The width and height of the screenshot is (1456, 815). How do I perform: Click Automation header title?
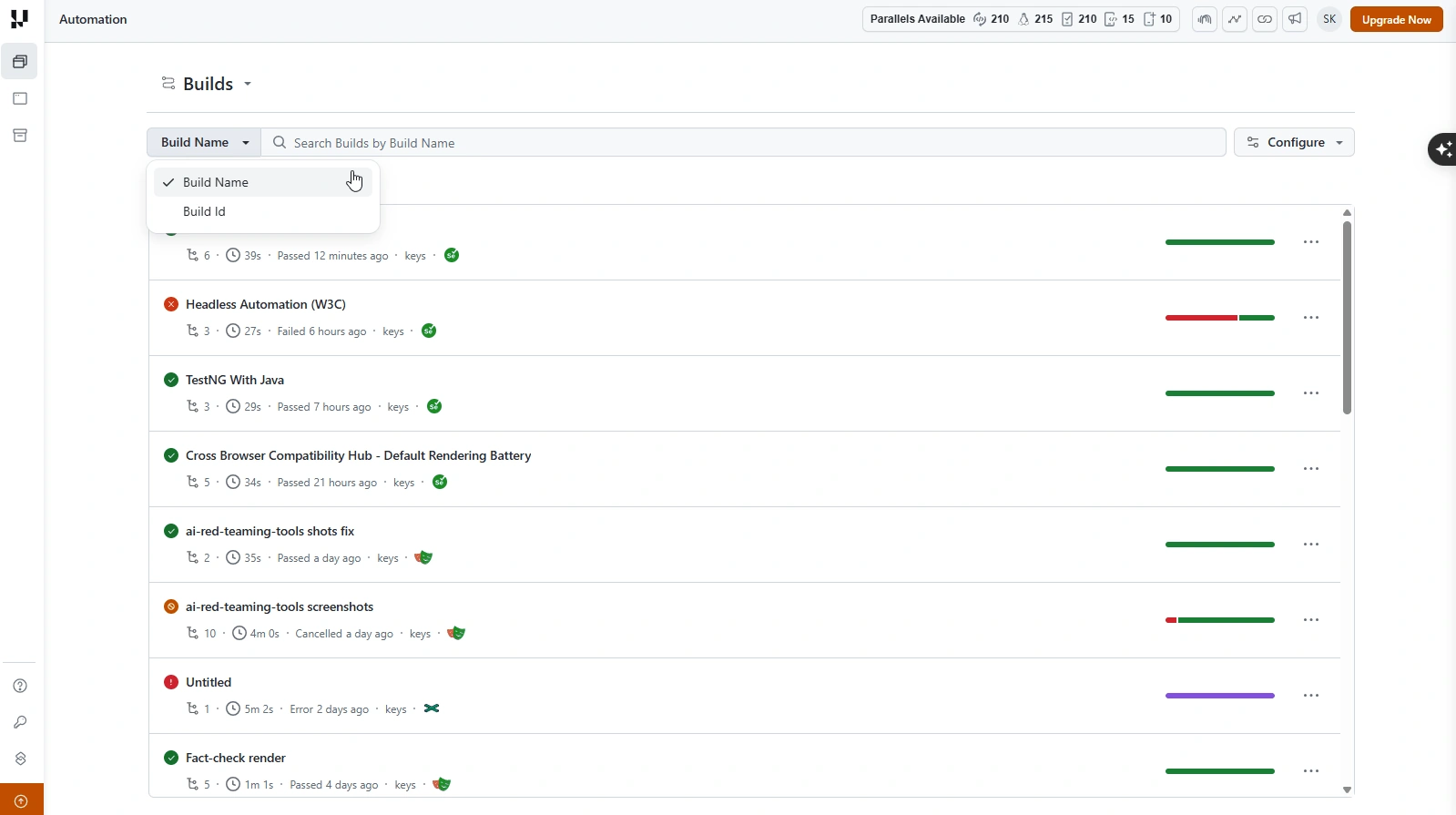[x=93, y=19]
